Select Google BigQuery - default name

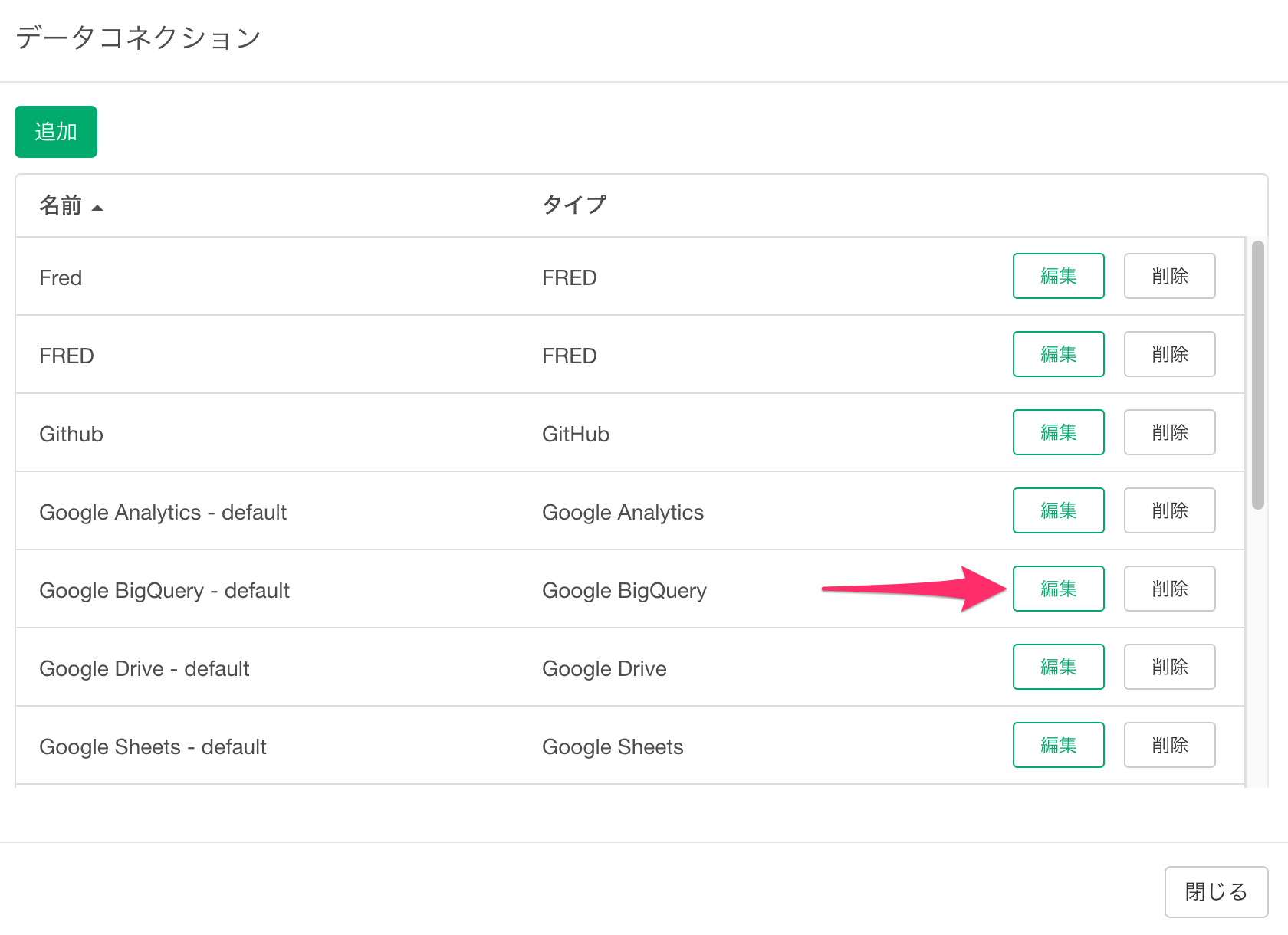[164, 590]
